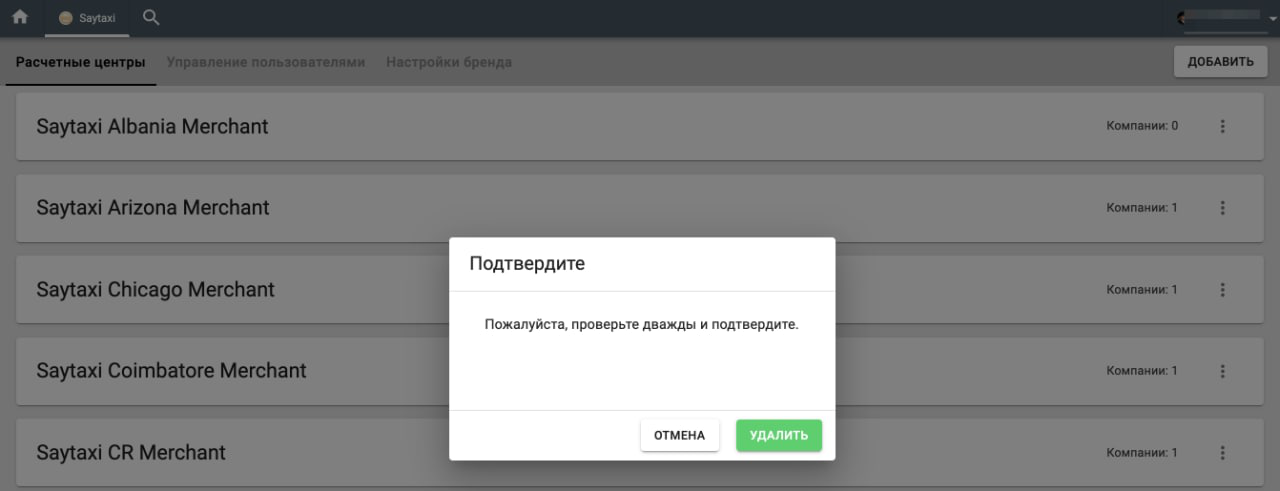Image resolution: width=1280 pixels, height=491 pixels.
Task: Switch to Управление пользователями tab
Action: click(266, 62)
